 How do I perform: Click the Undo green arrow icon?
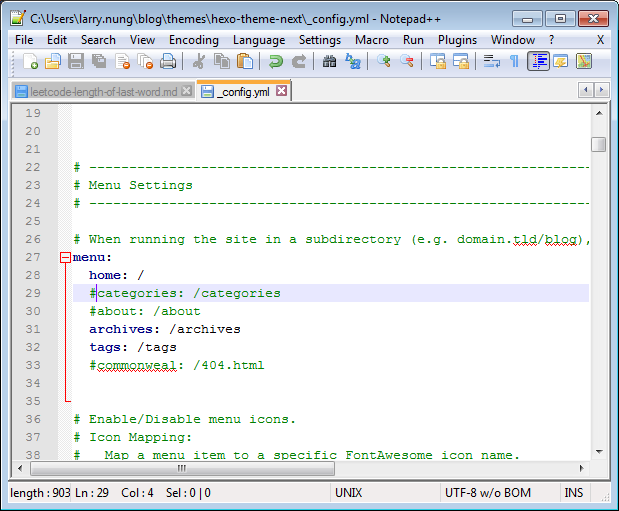pyautogui.click(x=276, y=62)
